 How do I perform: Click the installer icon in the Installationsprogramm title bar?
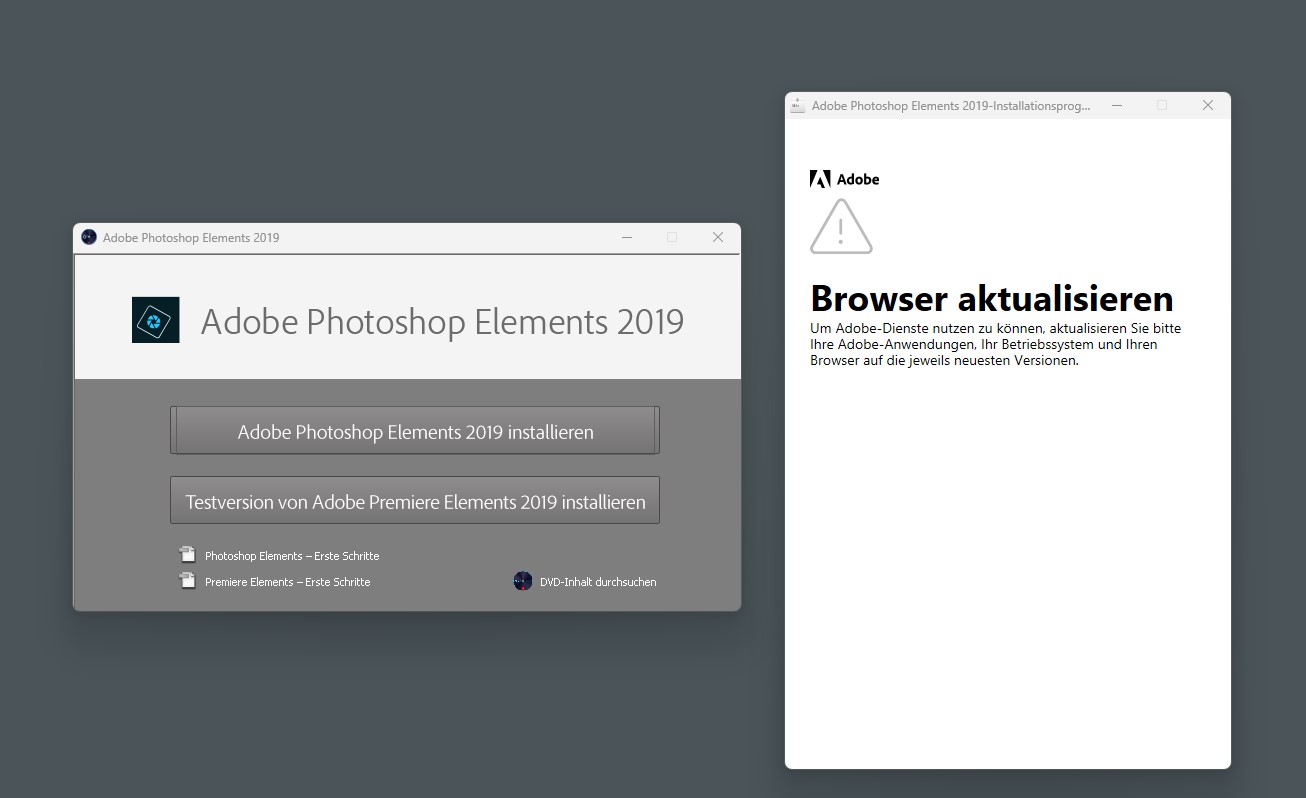pyautogui.click(x=797, y=105)
